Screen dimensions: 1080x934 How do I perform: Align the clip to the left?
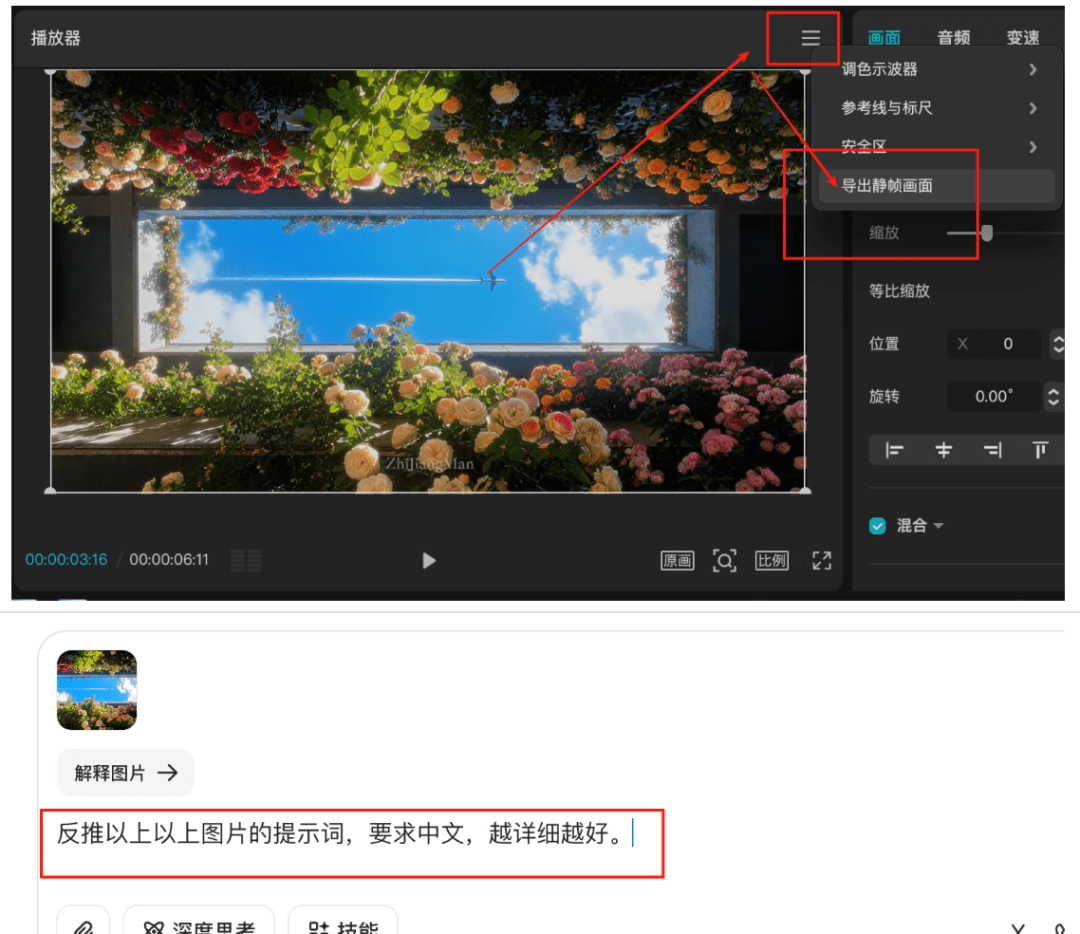click(894, 451)
